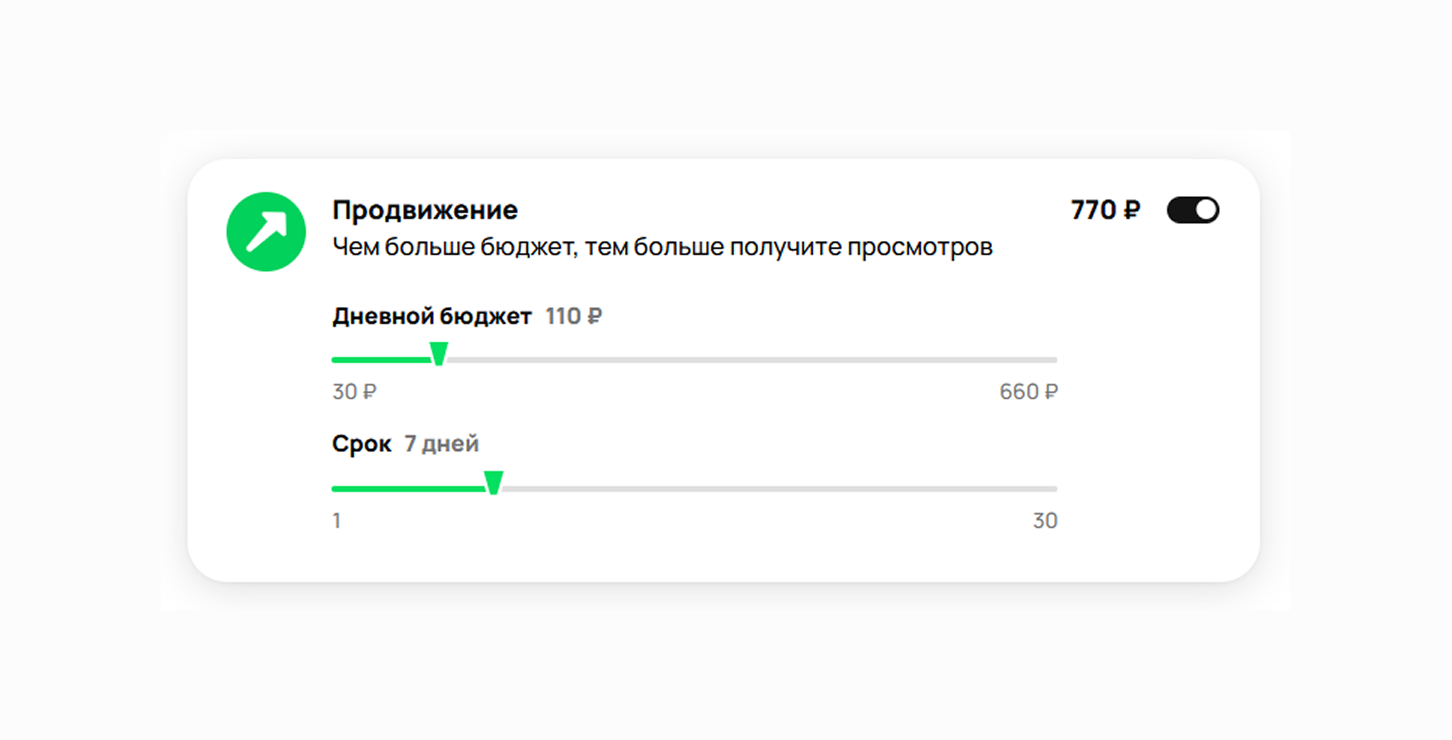The height and width of the screenshot is (740, 1452).
Task: Click the budget description subtitle text
Action: coord(662,247)
